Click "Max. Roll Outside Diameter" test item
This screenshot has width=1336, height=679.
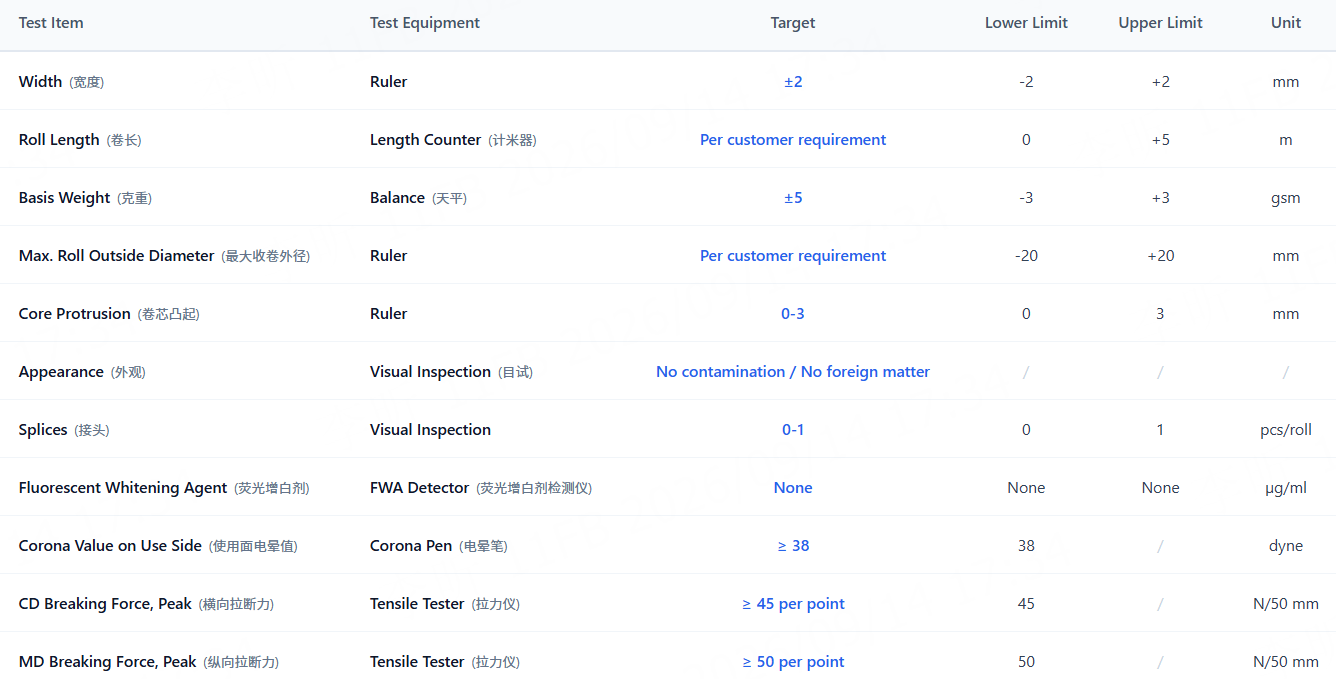click(x=164, y=256)
